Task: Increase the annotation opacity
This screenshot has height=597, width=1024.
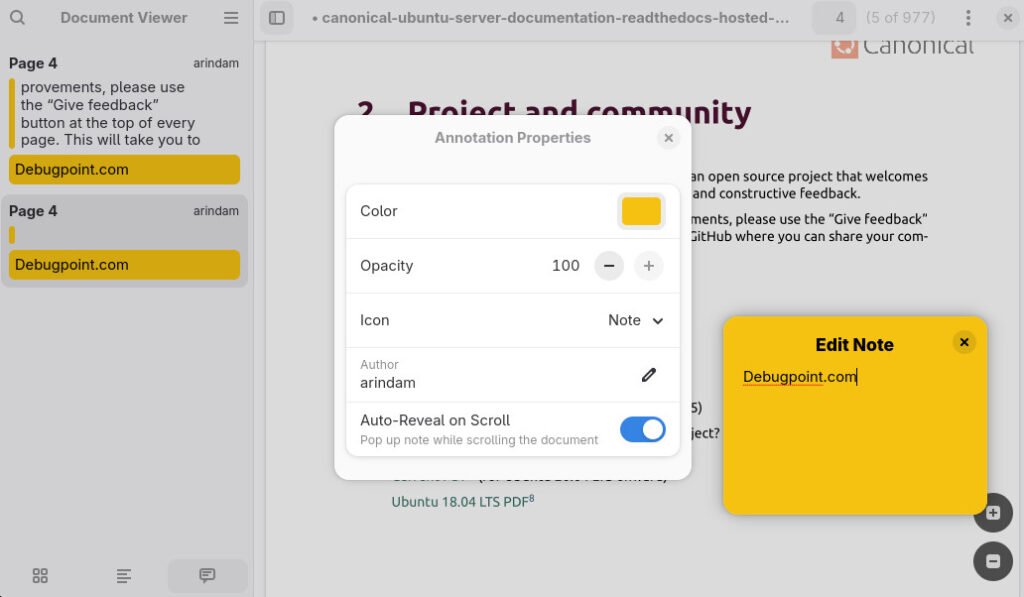Action: pos(648,266)
